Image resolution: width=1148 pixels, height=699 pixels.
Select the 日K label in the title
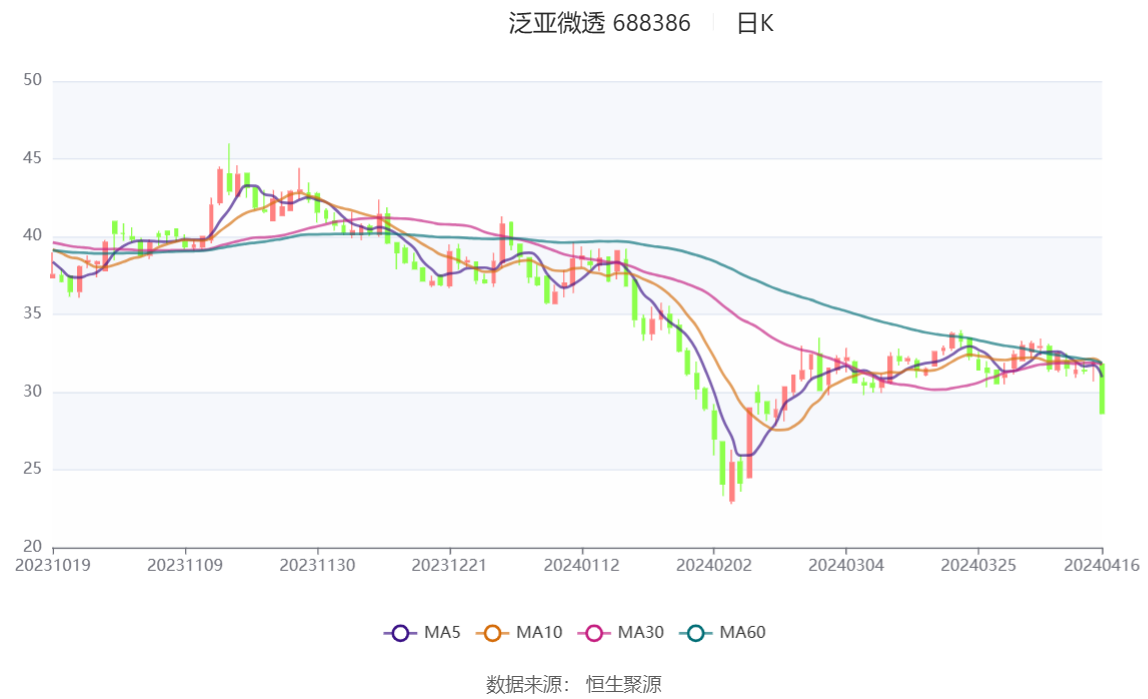(x=755, y=23)
